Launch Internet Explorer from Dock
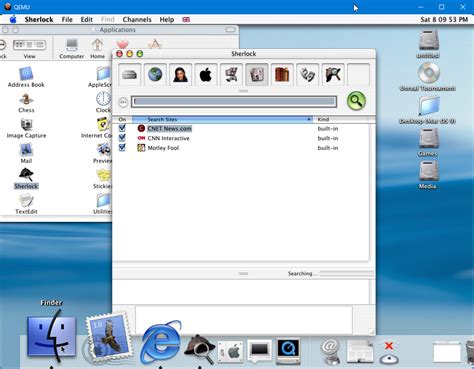474x369 pixels. [x=161, y=341]
